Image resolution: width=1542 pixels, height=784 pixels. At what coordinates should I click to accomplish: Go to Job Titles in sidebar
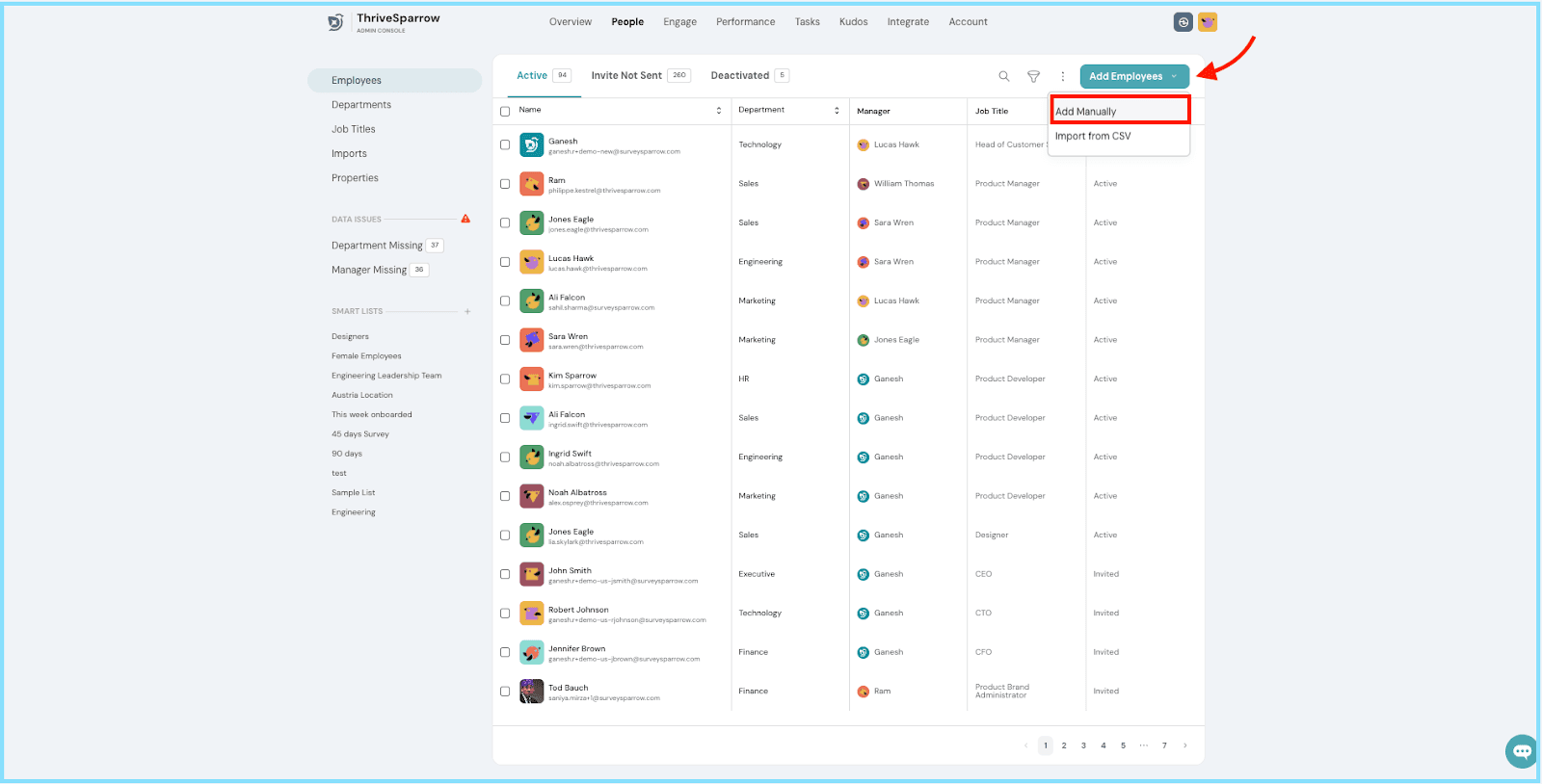[354, 129]
